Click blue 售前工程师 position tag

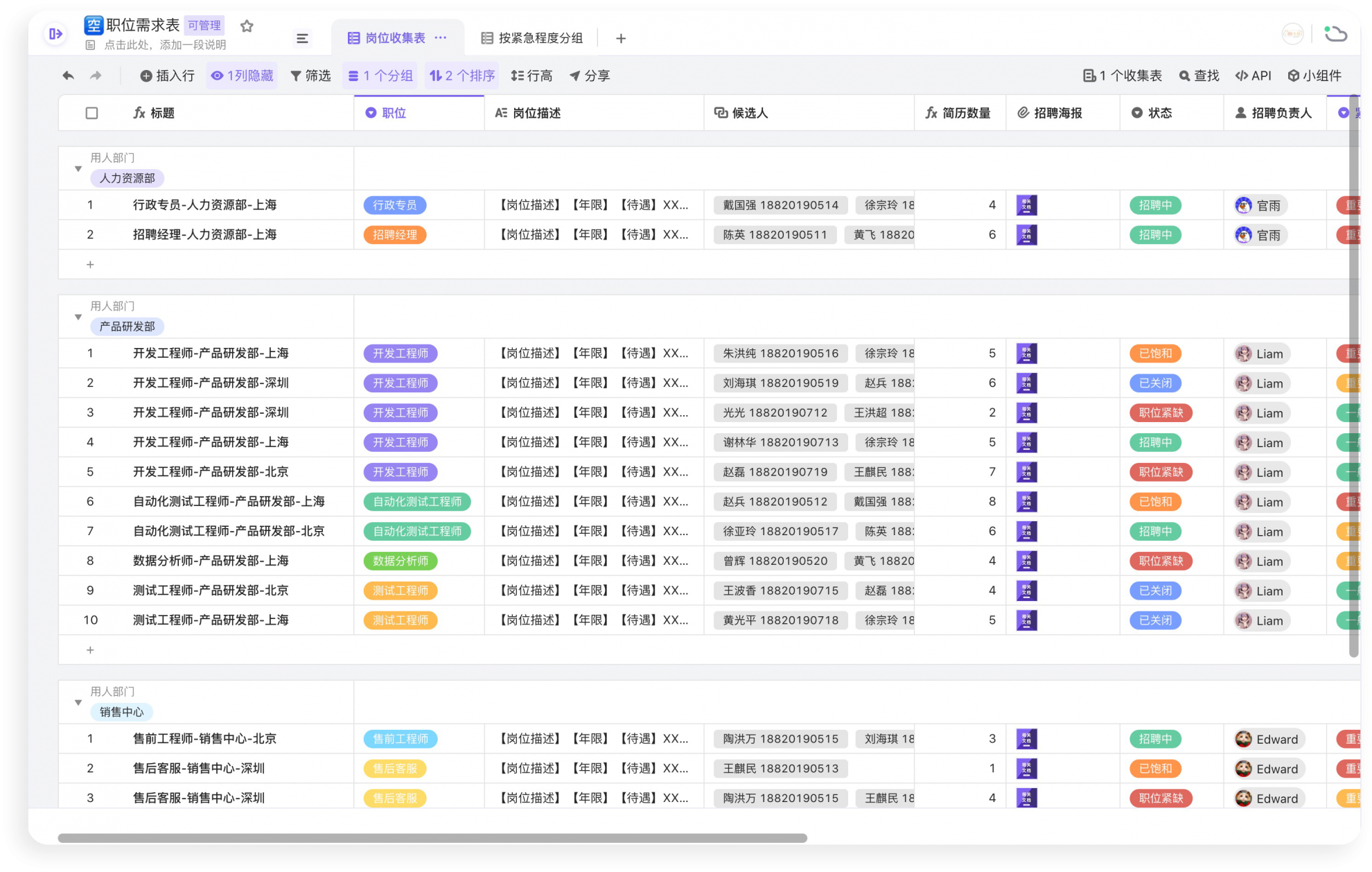click(401, 739)
